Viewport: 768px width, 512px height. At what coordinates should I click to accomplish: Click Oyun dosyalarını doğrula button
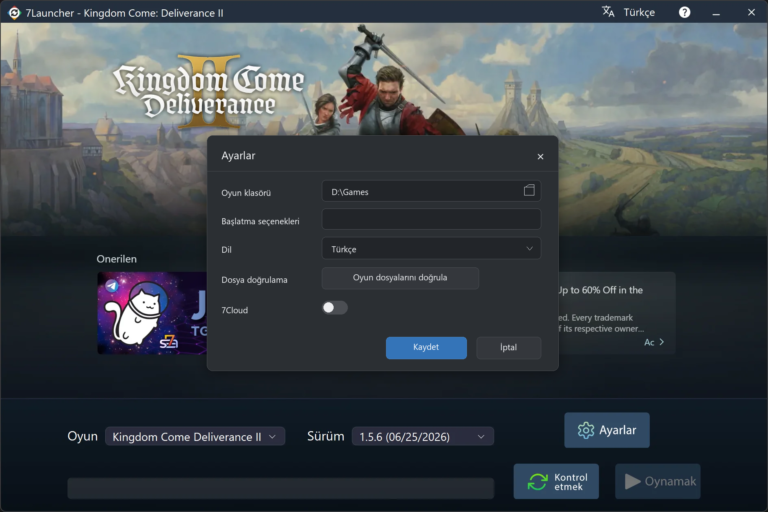tap(400, 278)
